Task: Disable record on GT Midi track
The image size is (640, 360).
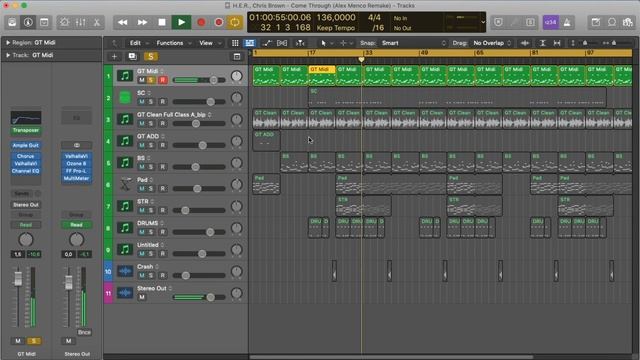Action: click(x=162, y=80)
